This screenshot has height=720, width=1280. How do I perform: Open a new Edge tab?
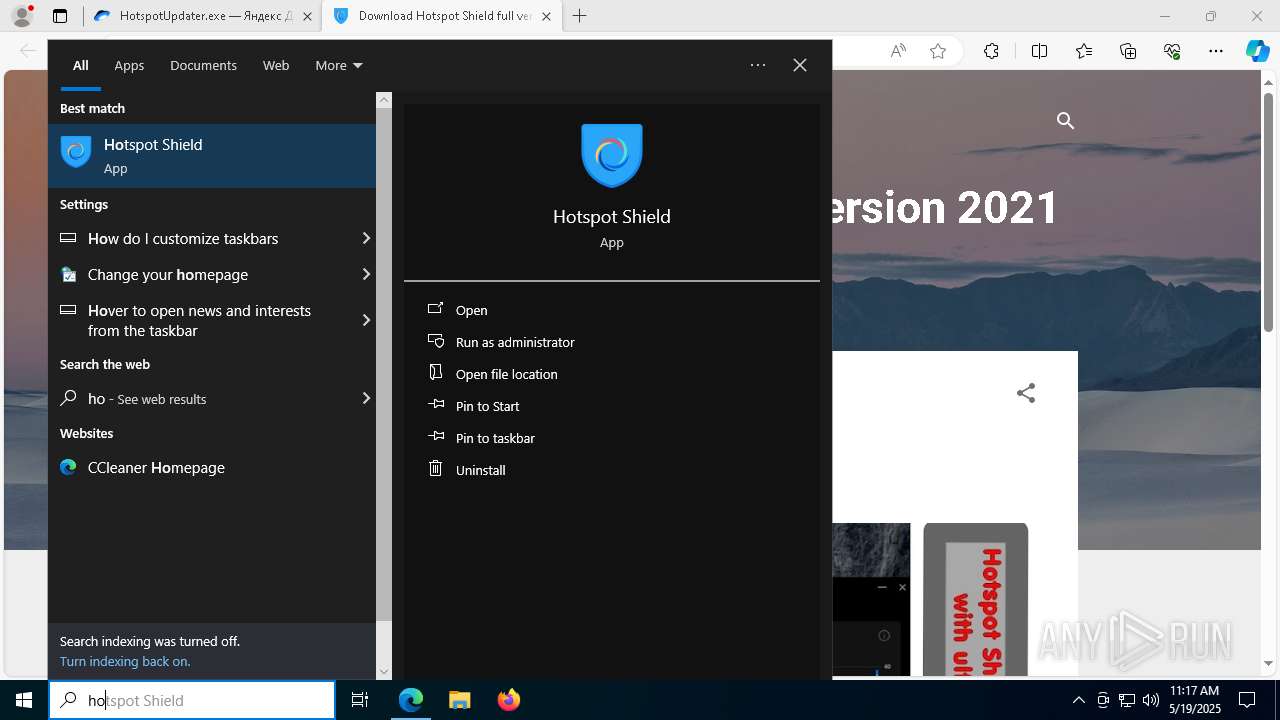580,16
